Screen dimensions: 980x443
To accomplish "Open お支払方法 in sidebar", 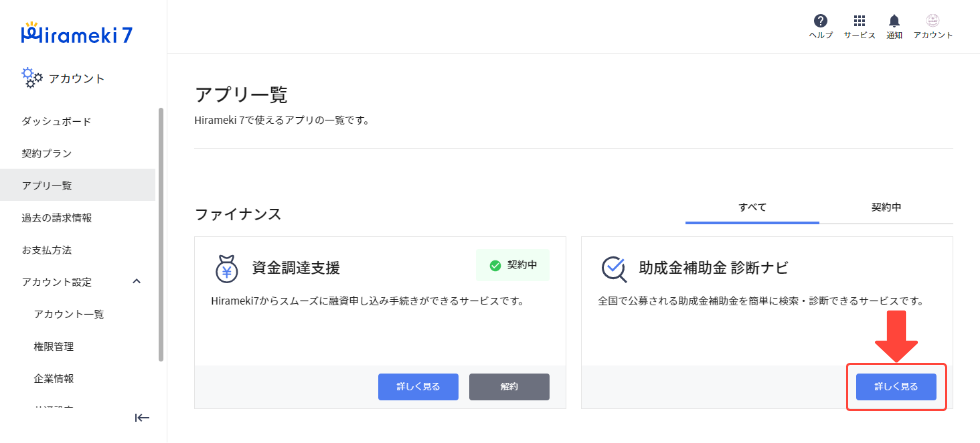I will [46, 250].
